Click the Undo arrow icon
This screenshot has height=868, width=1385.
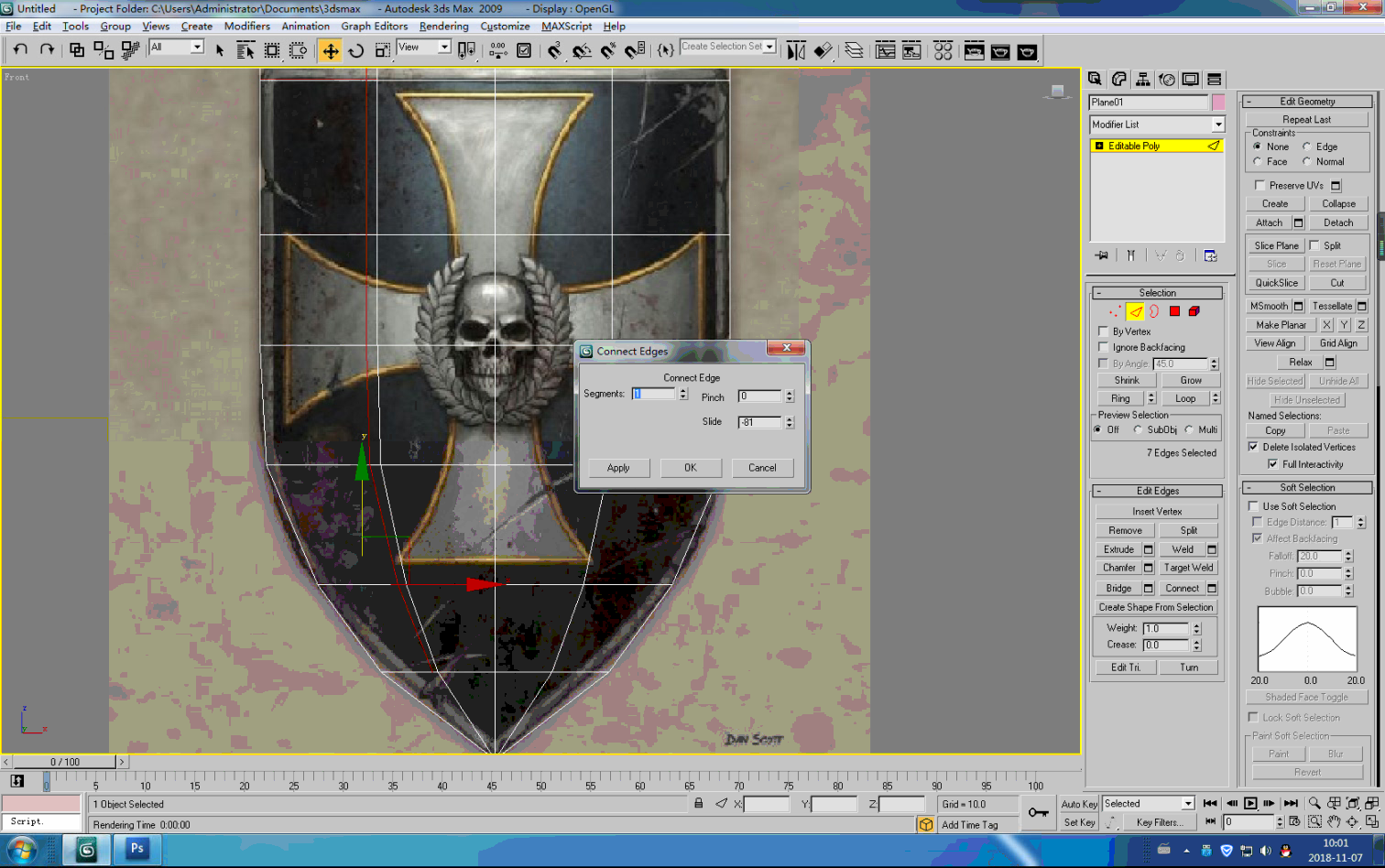click(20, 49)
